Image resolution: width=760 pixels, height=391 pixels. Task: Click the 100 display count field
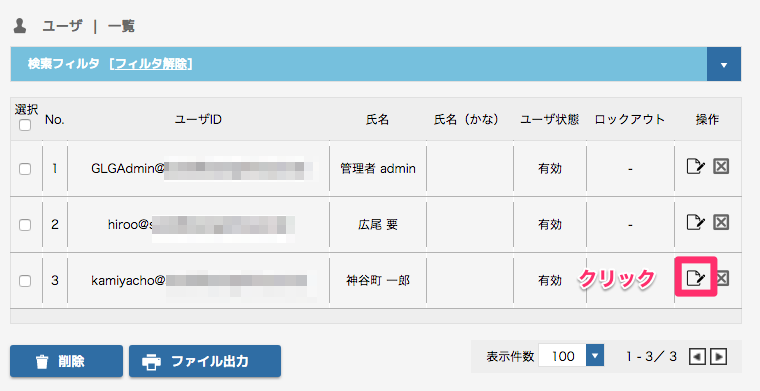coord(563,356)
